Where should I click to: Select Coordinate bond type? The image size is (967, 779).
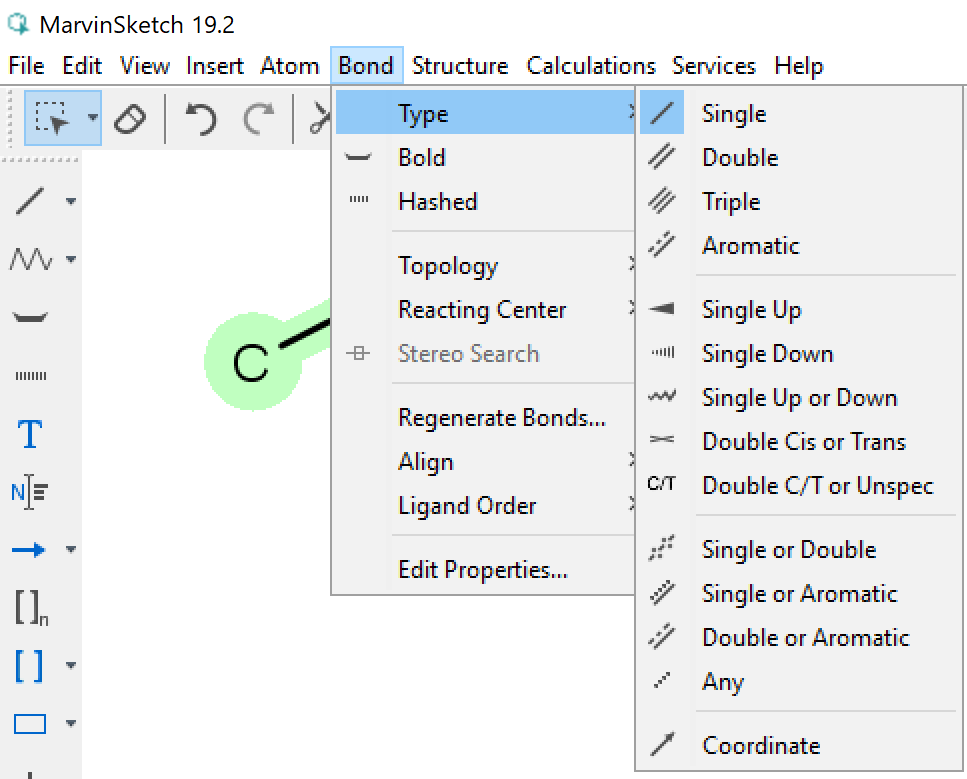(x=760, y=746)
